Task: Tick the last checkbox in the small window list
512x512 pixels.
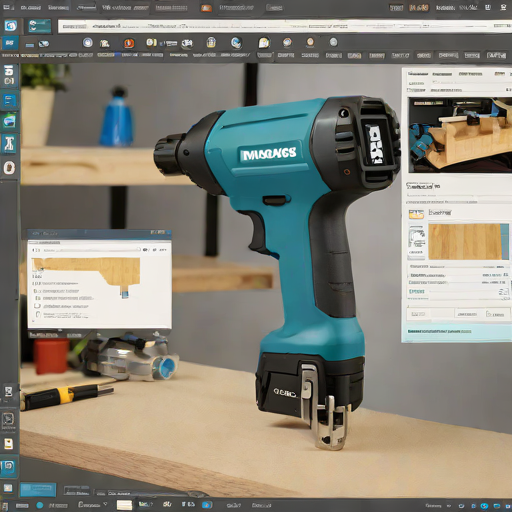Action: pyautogui.click(x=38, y=314)
